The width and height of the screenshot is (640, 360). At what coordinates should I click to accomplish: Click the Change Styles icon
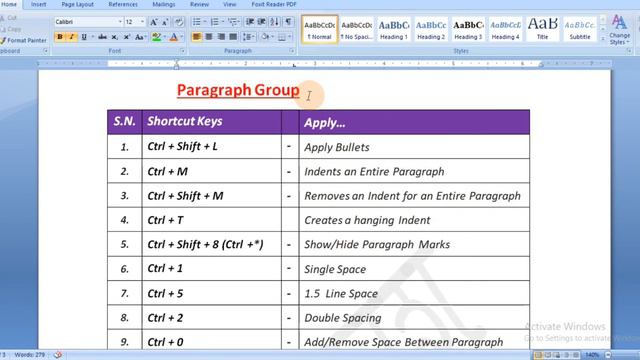click(x=619, y=29)
